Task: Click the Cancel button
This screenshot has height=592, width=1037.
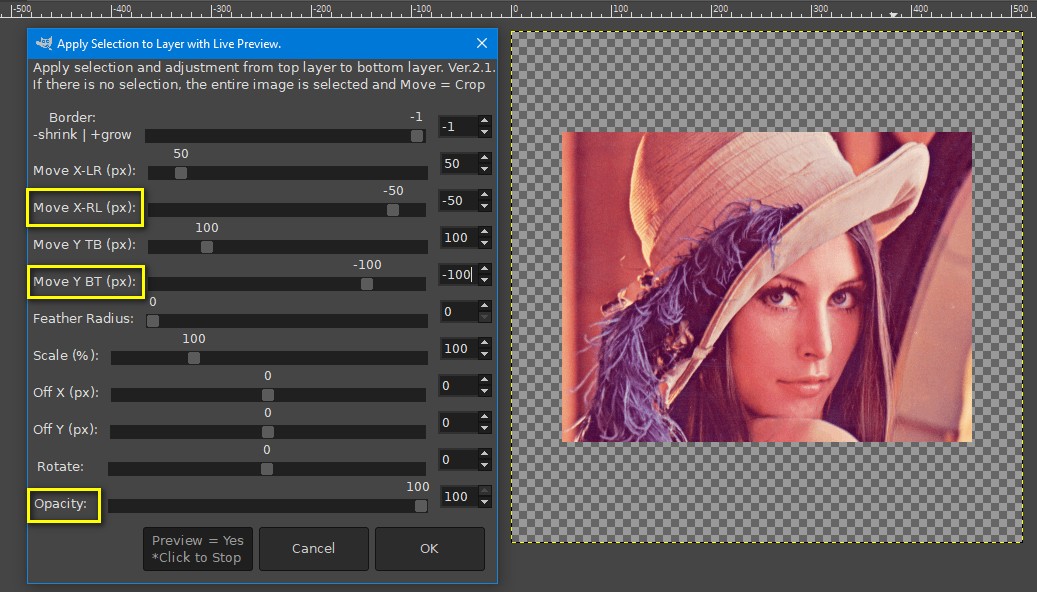Action: point(313,548)
